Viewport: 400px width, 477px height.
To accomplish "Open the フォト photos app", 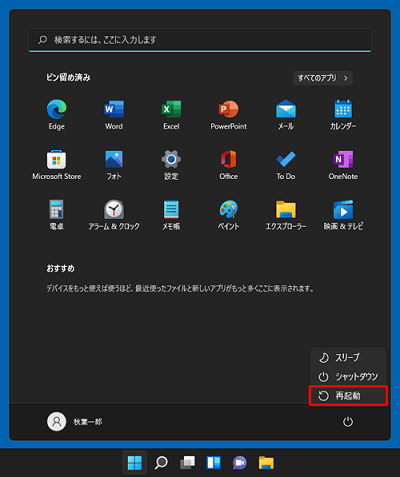I will (x=114, y=165).
